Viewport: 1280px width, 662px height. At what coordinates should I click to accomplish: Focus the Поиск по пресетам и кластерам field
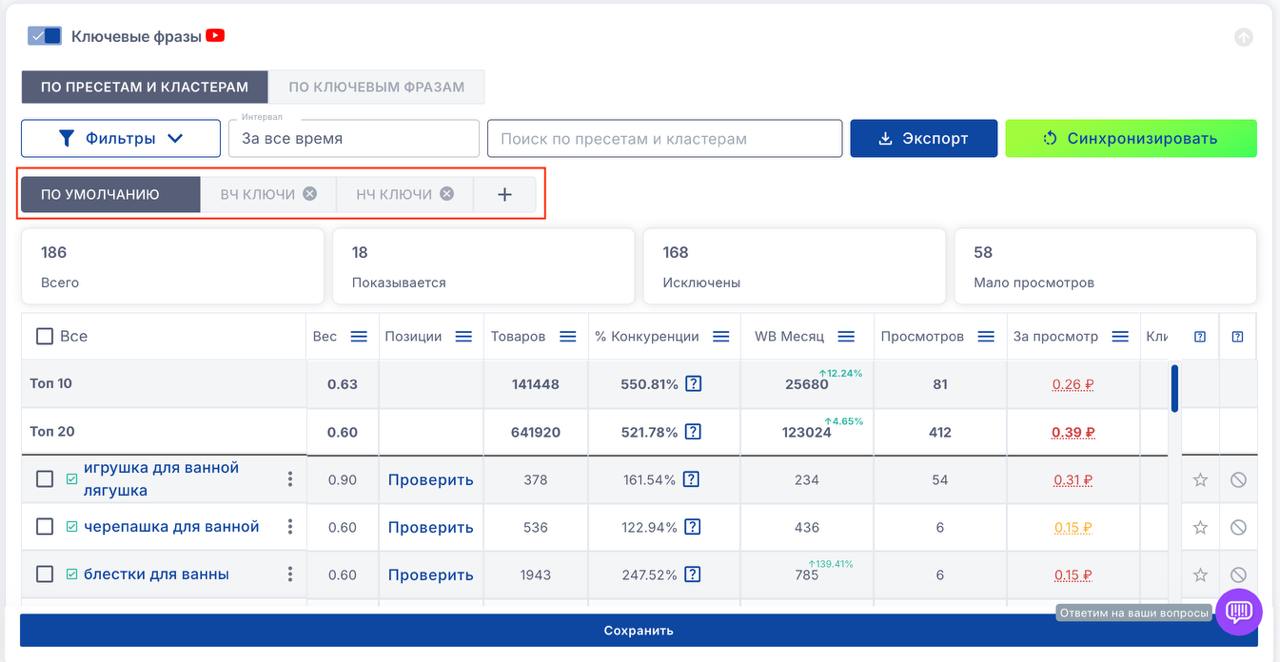click(x=664, y=139)
